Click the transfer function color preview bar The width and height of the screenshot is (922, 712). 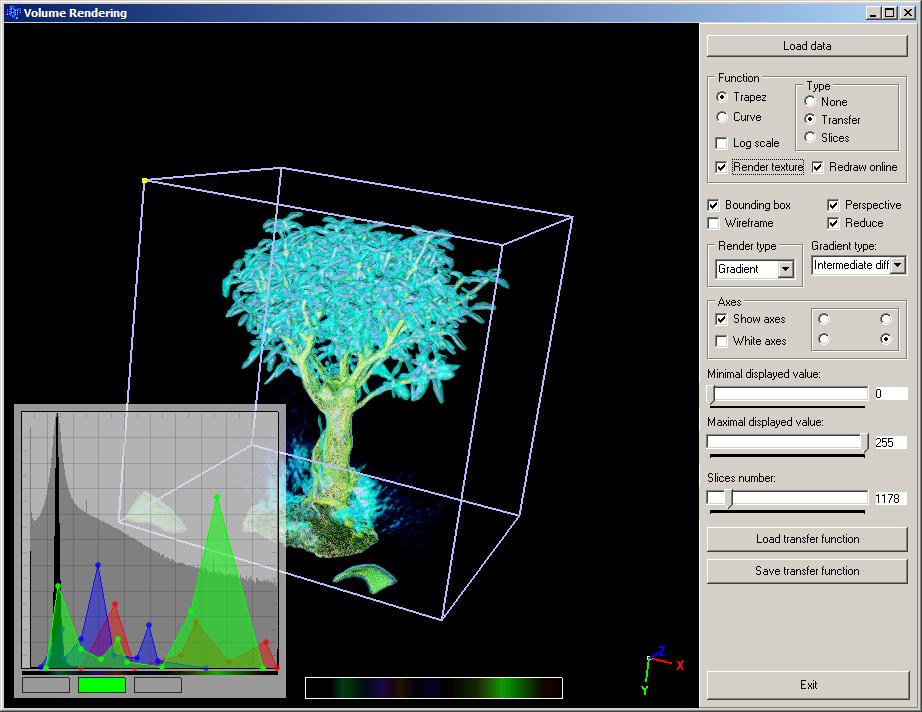434,688
